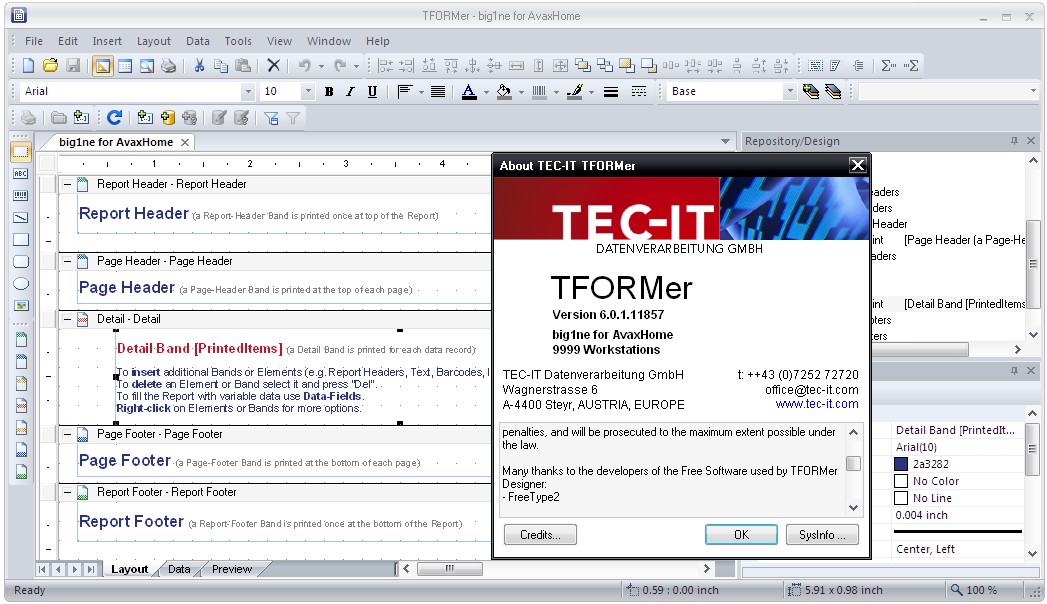The width and height of the screenshot is (1047, 604).
Task: Open the Tools menu
Action: pos(238,41)
